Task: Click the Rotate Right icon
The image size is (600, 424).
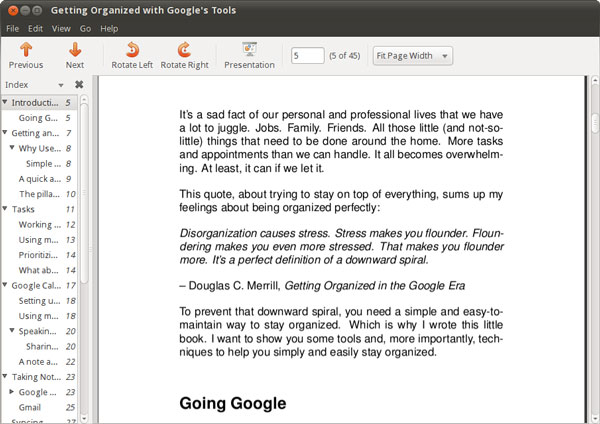Action: point(184,50)
